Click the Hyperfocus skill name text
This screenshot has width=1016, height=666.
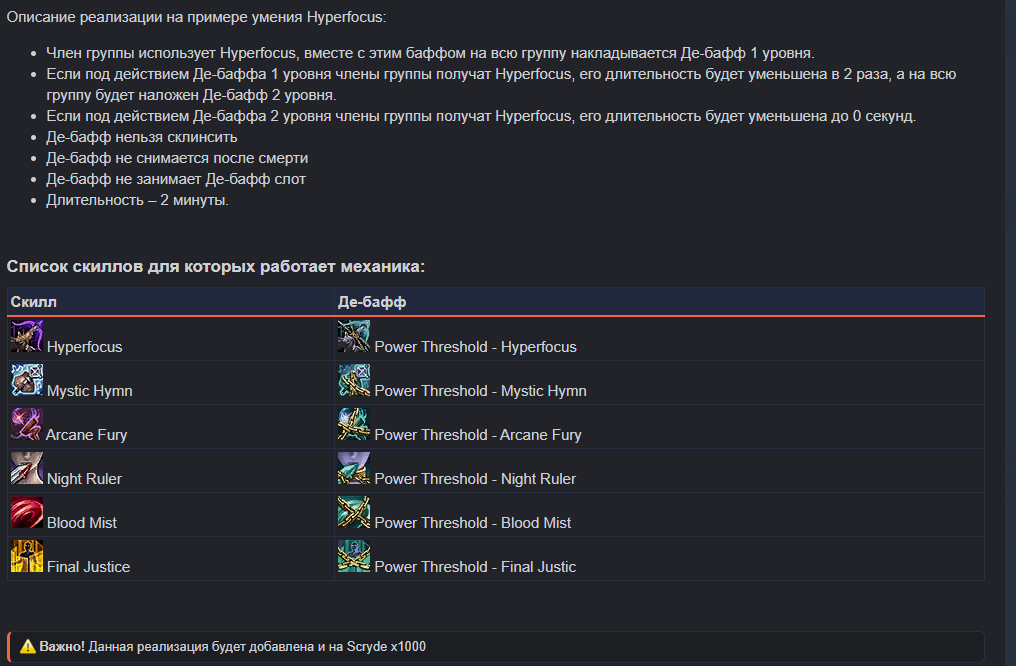[x=84, y=347]
